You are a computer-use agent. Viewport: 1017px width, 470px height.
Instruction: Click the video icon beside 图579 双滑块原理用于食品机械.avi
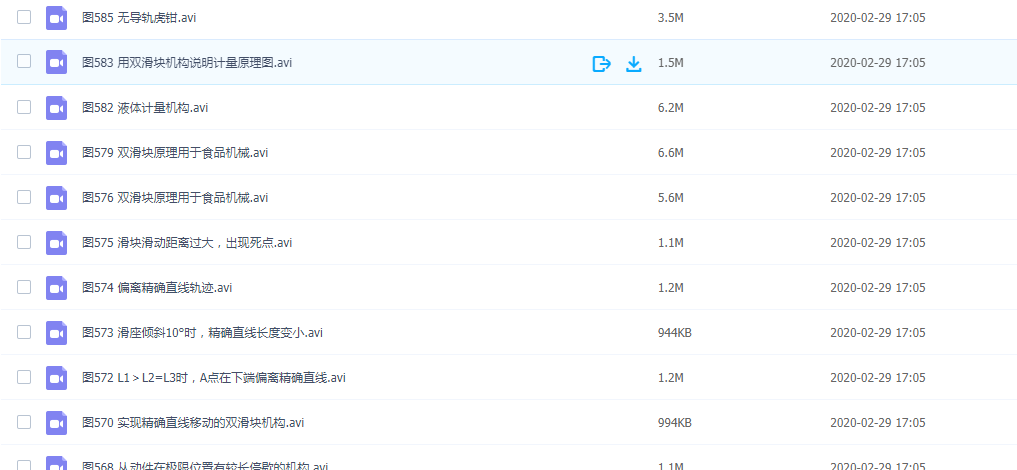56,153
